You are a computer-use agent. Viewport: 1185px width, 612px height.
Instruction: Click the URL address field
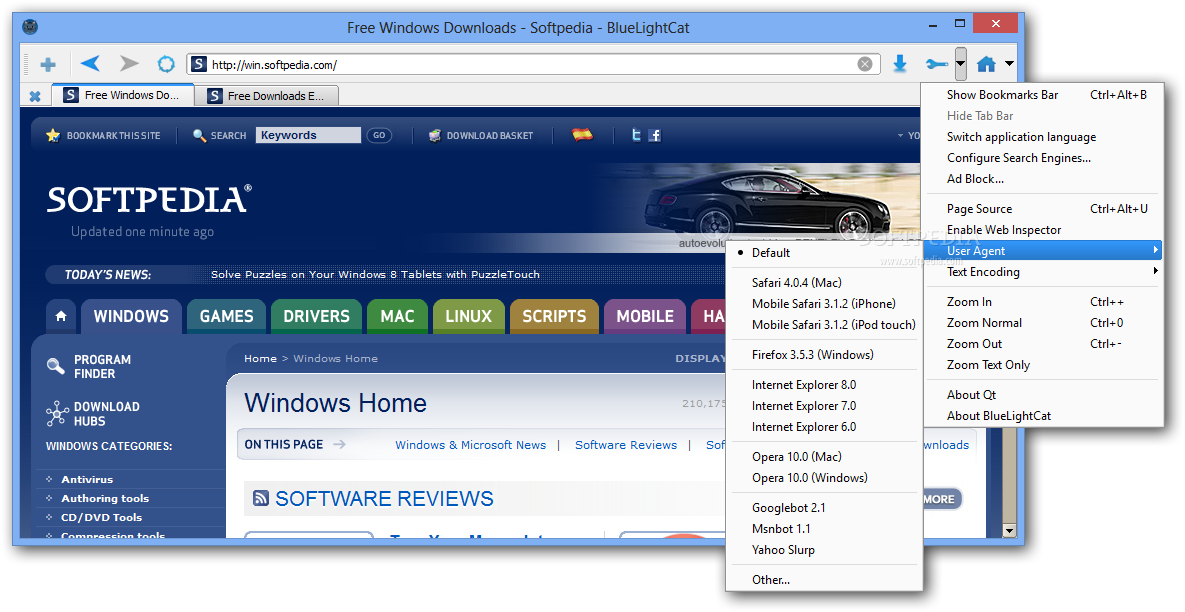coord(533,65)
